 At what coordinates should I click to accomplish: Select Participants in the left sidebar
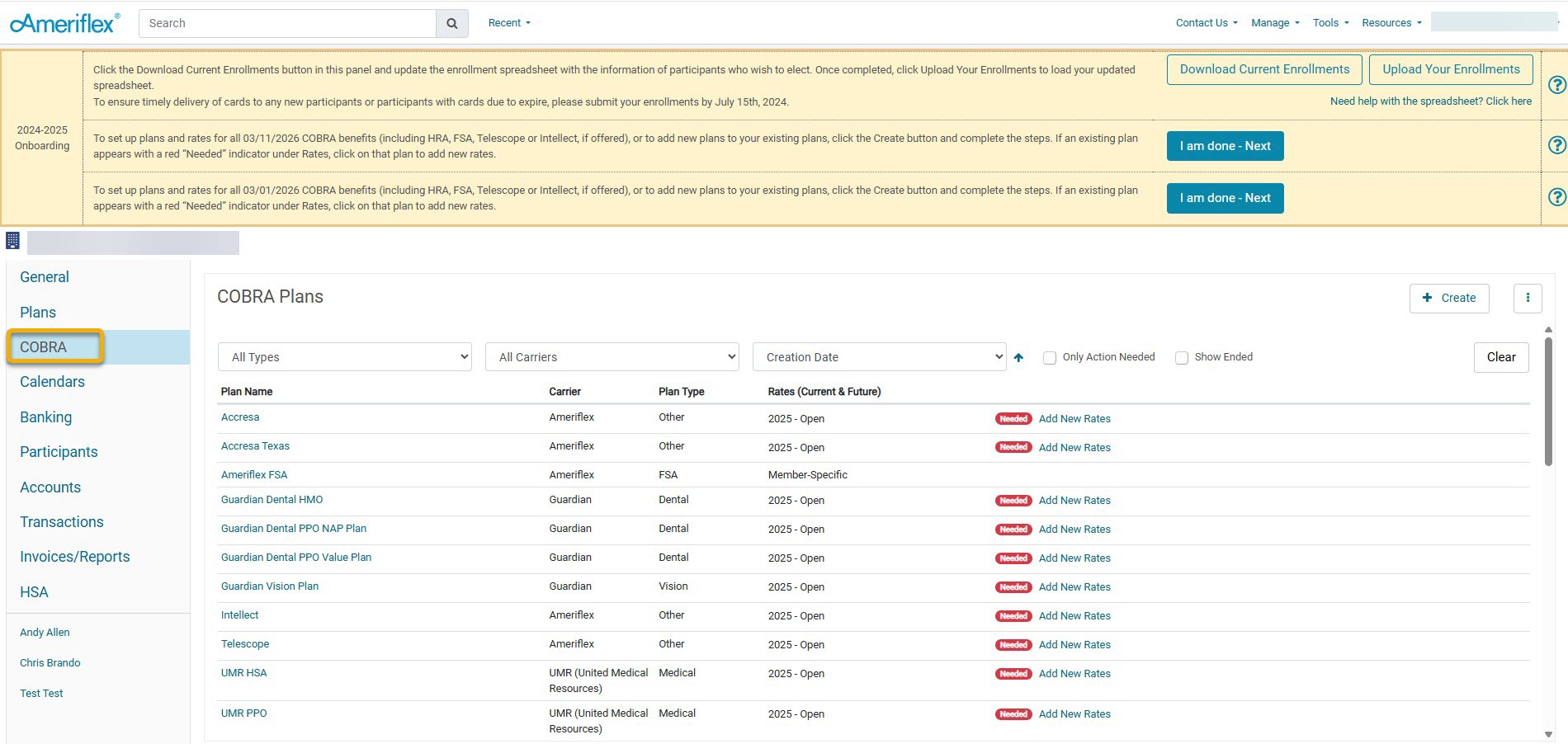click(59, 452)
